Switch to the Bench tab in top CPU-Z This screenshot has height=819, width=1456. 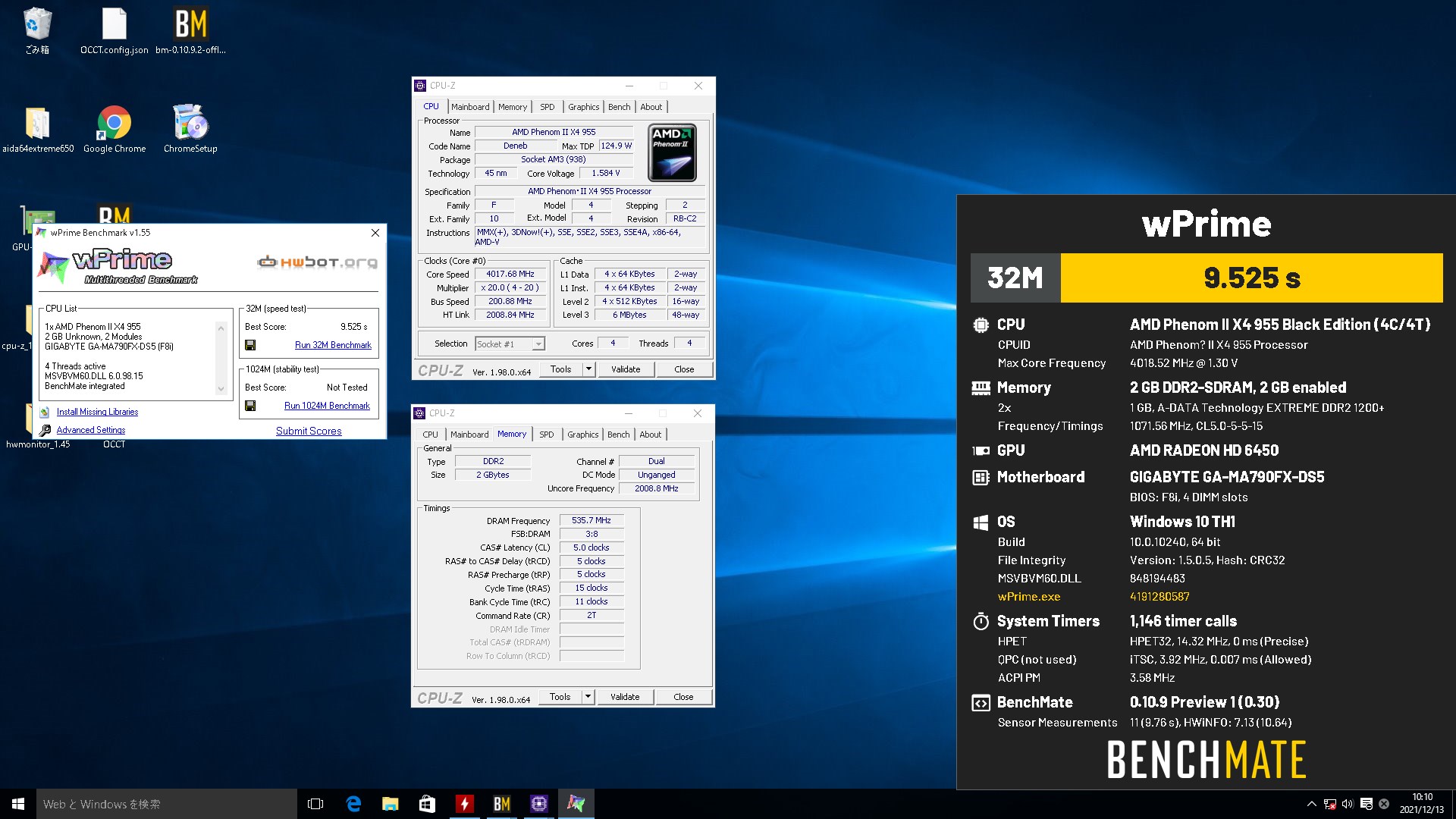click(x=619, y=107)
